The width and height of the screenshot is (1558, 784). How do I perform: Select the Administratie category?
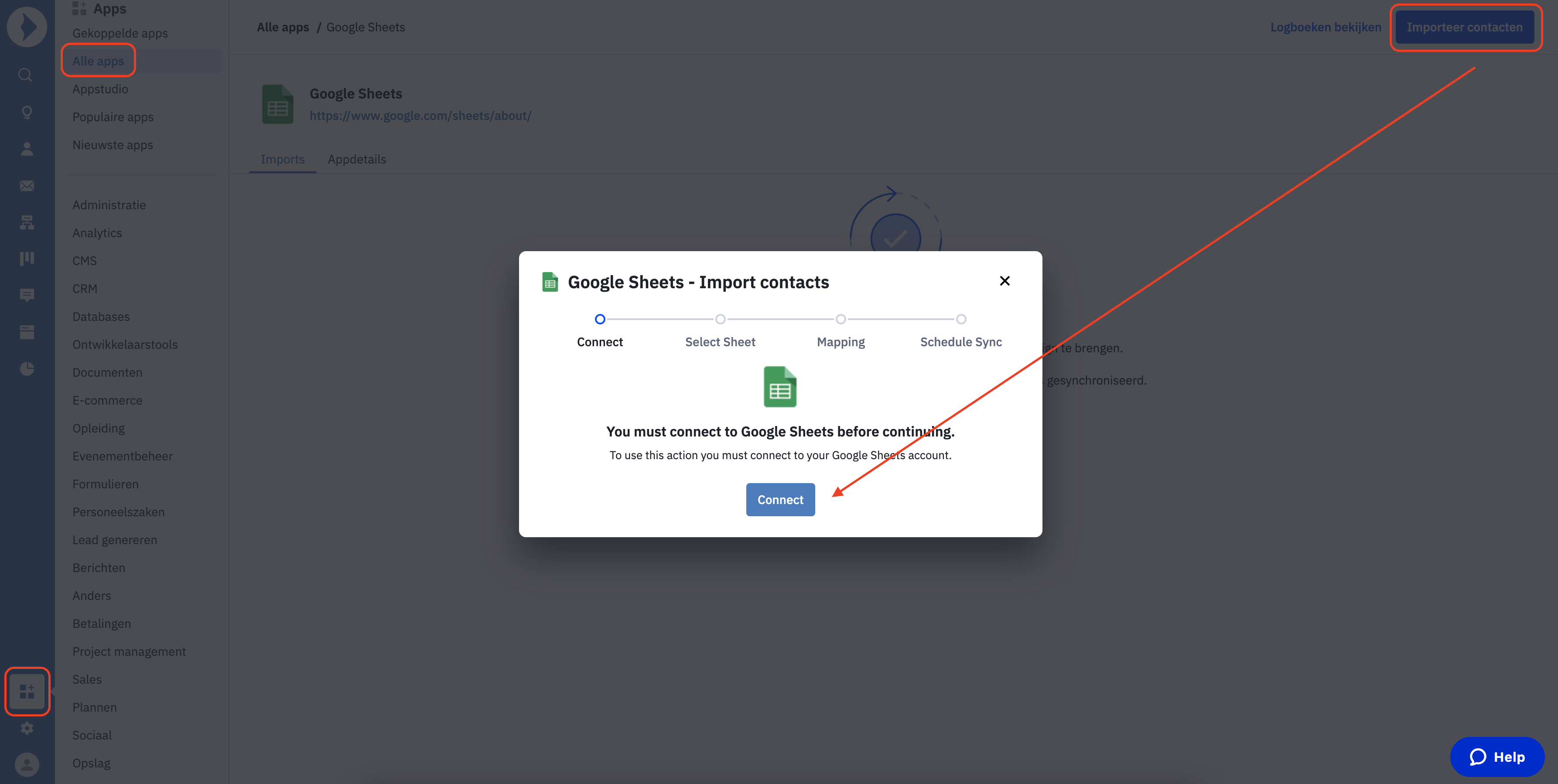[x=109, y=205]
